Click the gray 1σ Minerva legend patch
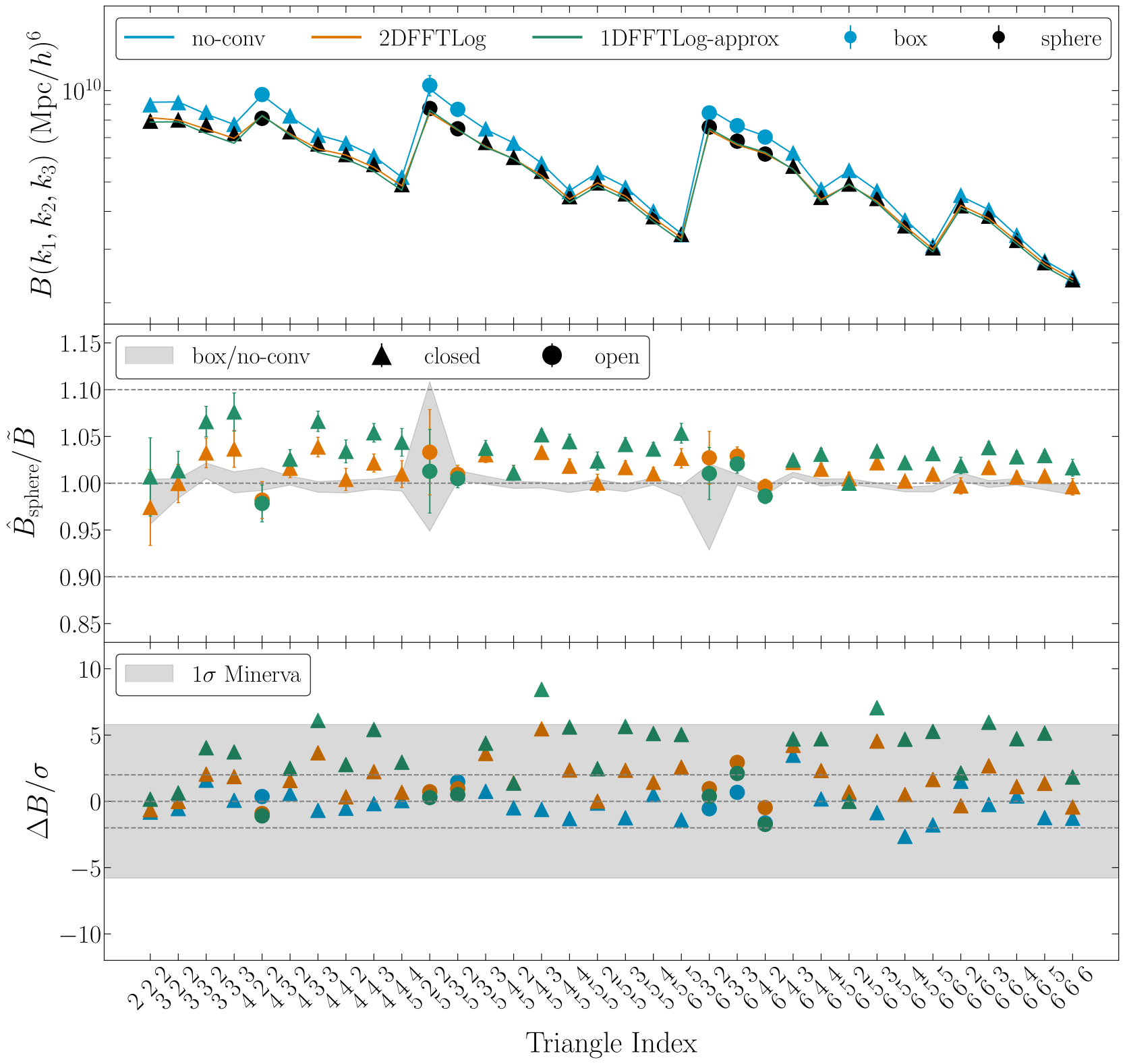The image size is (1125, 1064). (150, 674)
